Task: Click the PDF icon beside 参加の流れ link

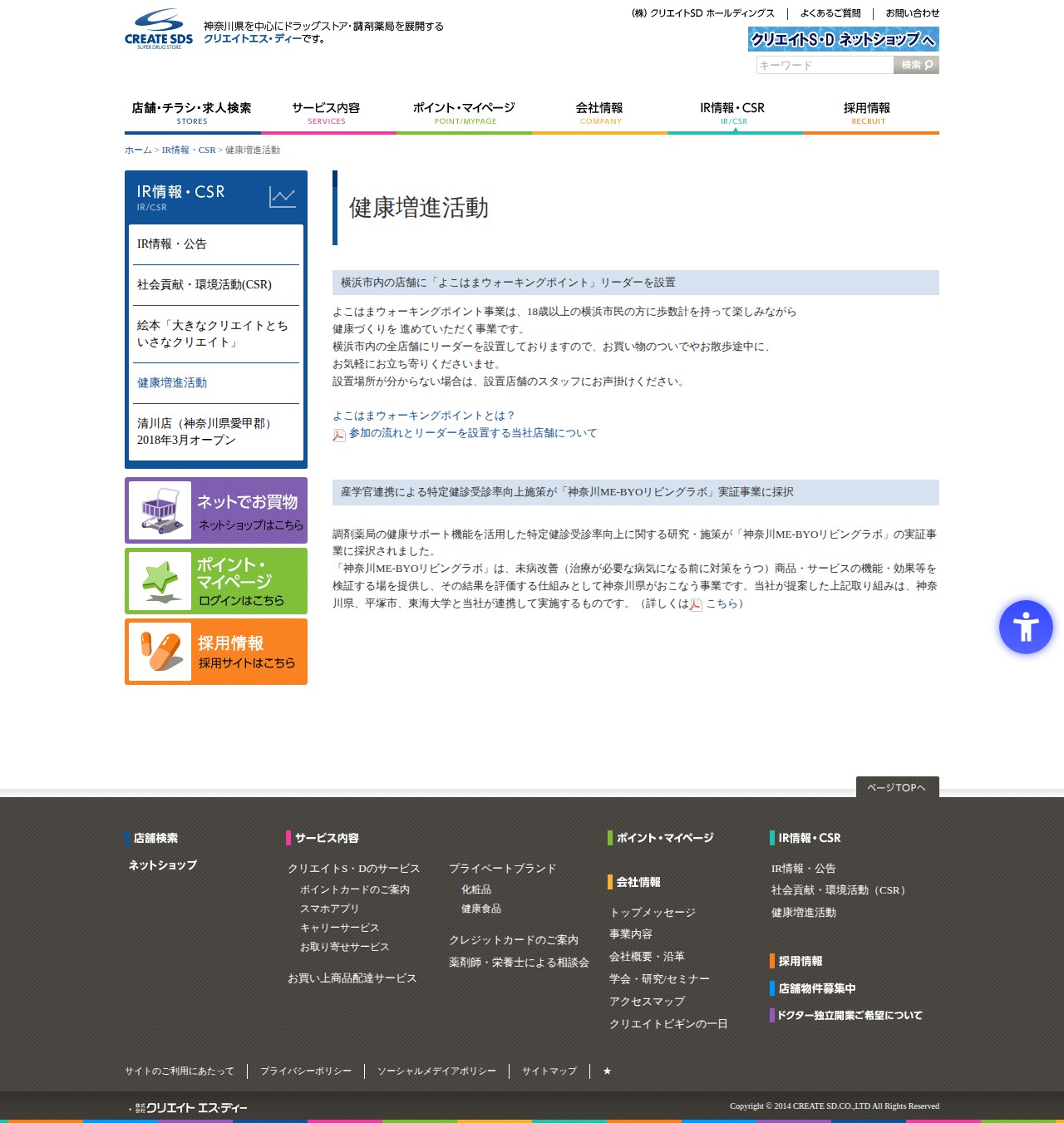Action: coord(339,435)
